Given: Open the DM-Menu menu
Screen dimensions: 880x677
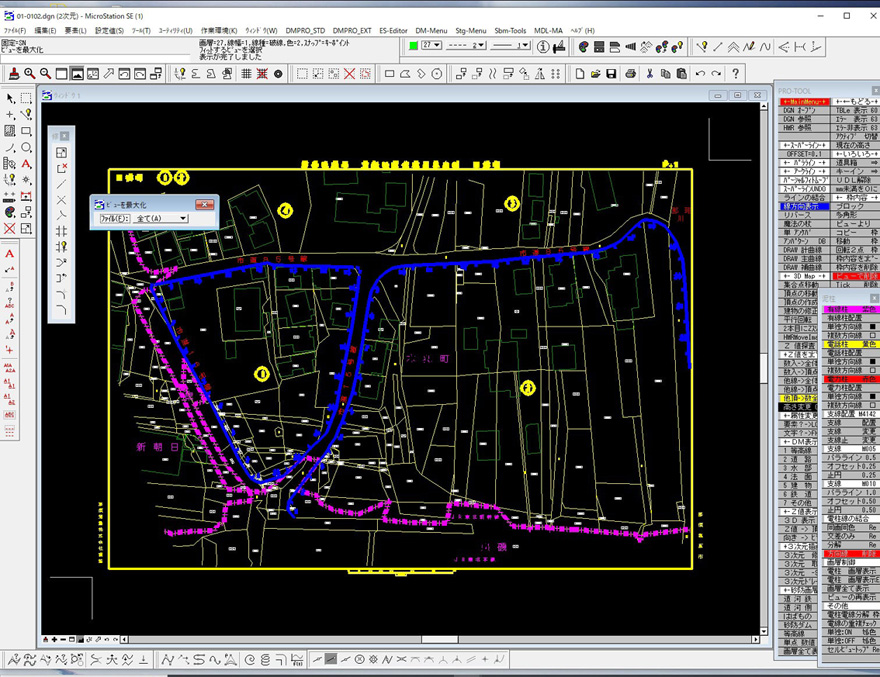Looking at the screenshot, I should coord(431,31).
